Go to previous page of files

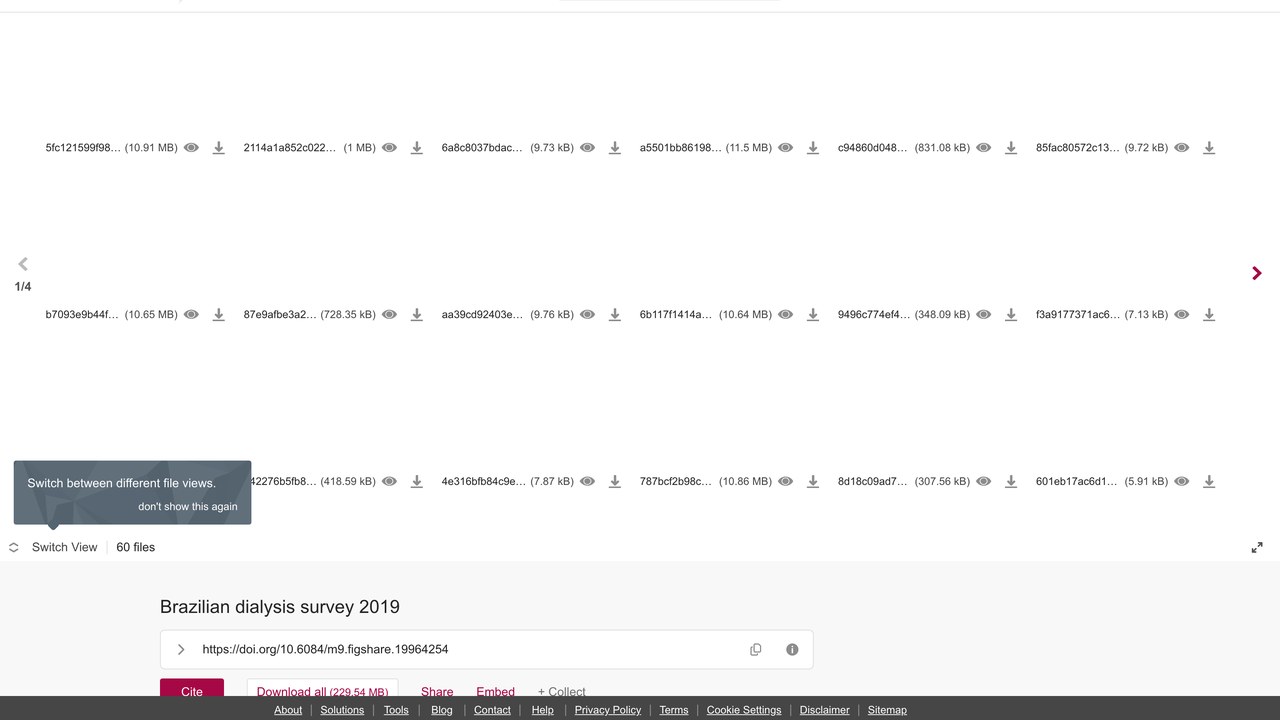[x=23, y=264]
